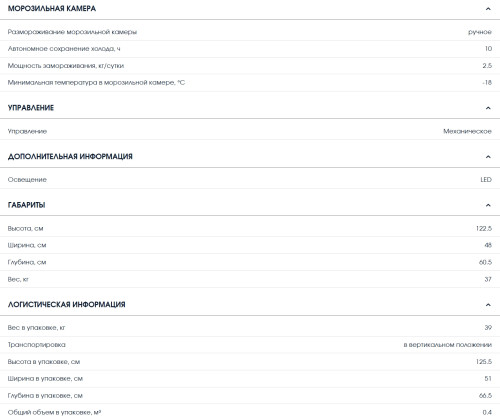Click the в вертикальном положении value

448,345
